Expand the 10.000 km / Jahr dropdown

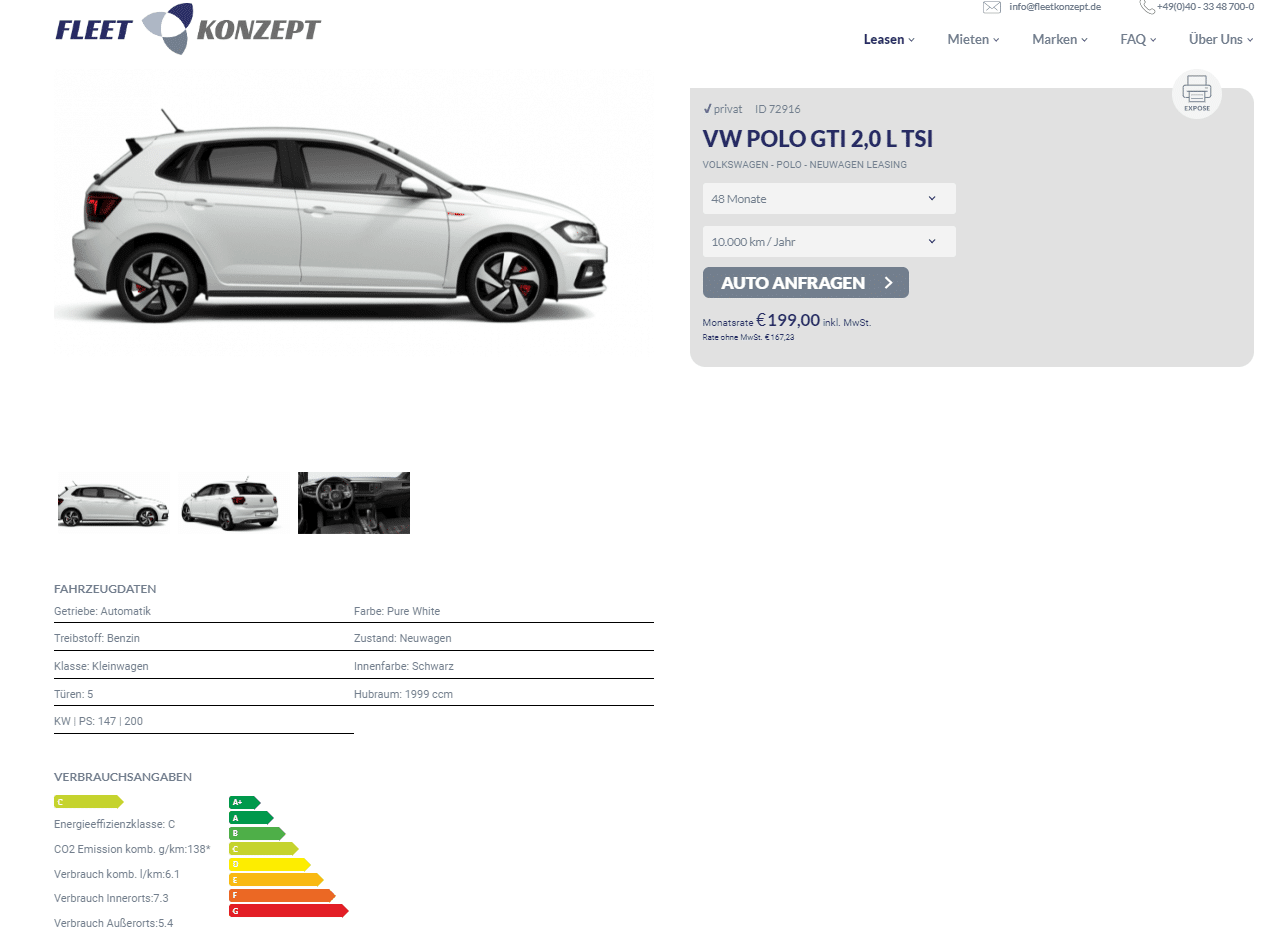pos(829,241)
